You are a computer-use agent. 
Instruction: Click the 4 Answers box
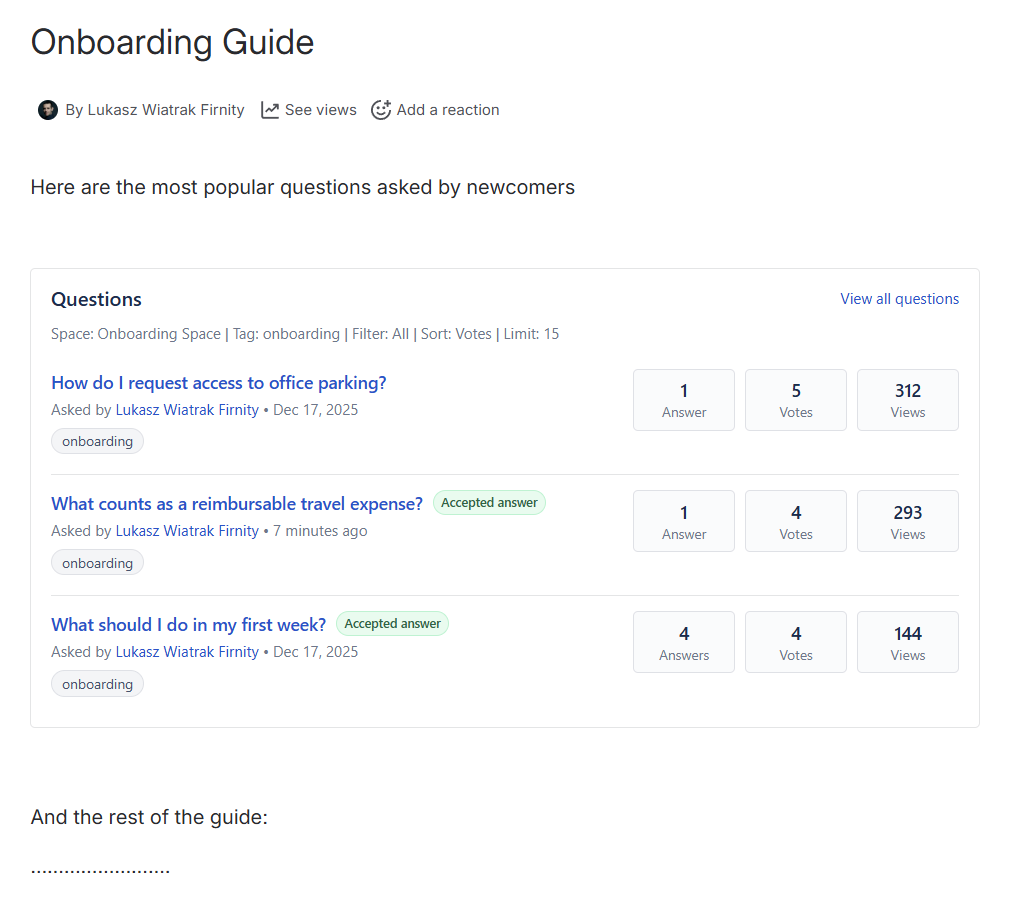(x=684, y=642)
